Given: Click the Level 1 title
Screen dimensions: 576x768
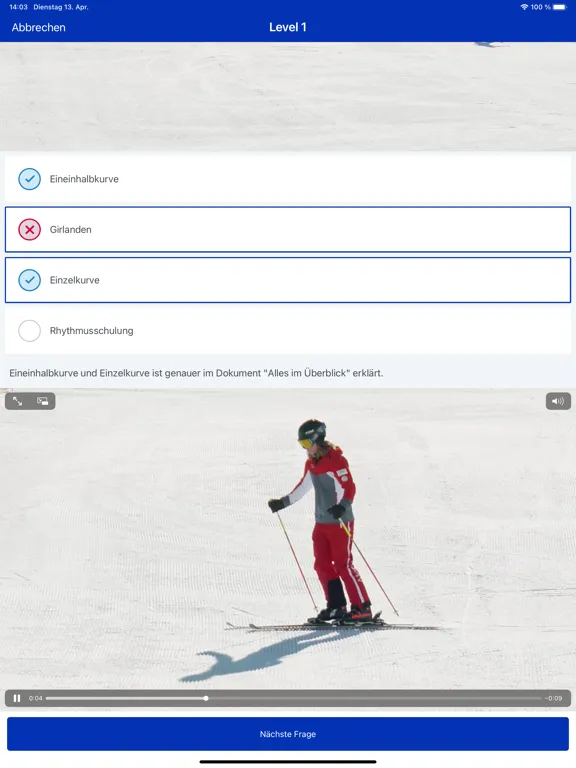Looking at the screenshot, I should (x=288, y=27).
